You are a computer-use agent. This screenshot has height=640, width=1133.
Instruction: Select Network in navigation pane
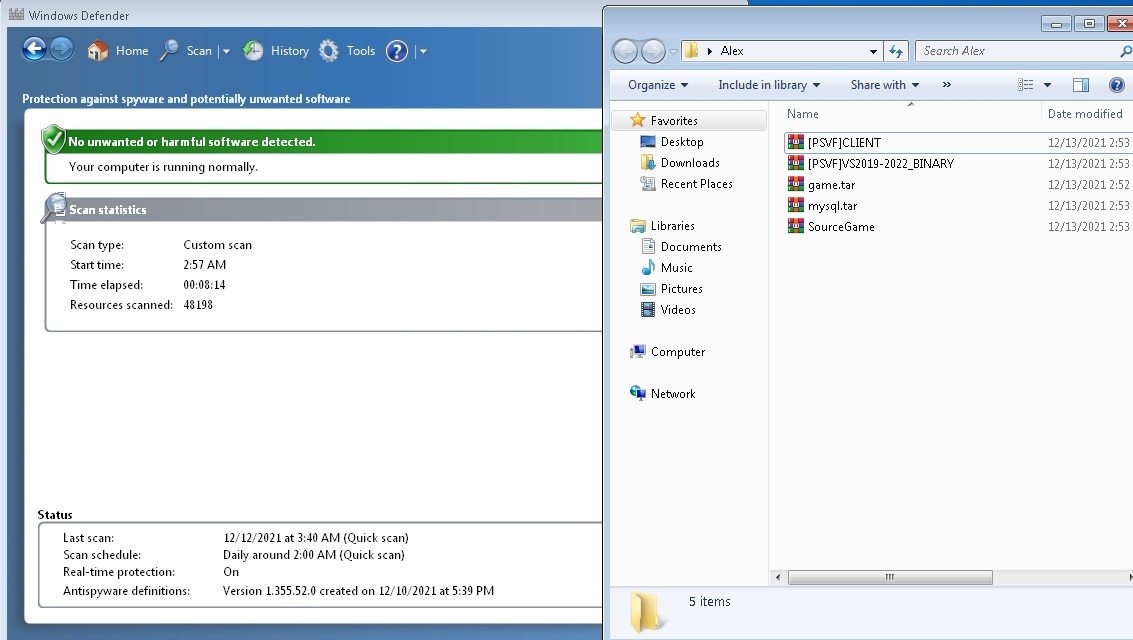point(672,394)
